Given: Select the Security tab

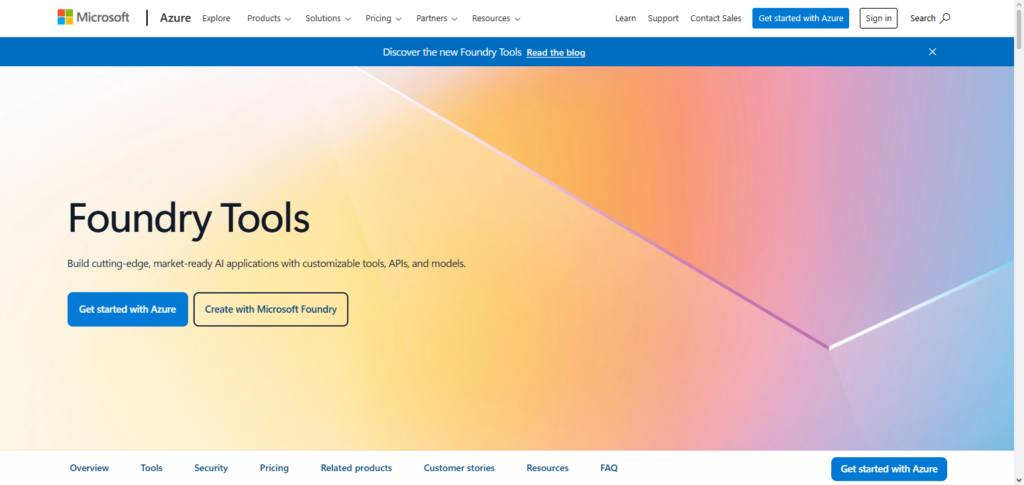Looking at the screenshot, I should click(x=211, y=468).
